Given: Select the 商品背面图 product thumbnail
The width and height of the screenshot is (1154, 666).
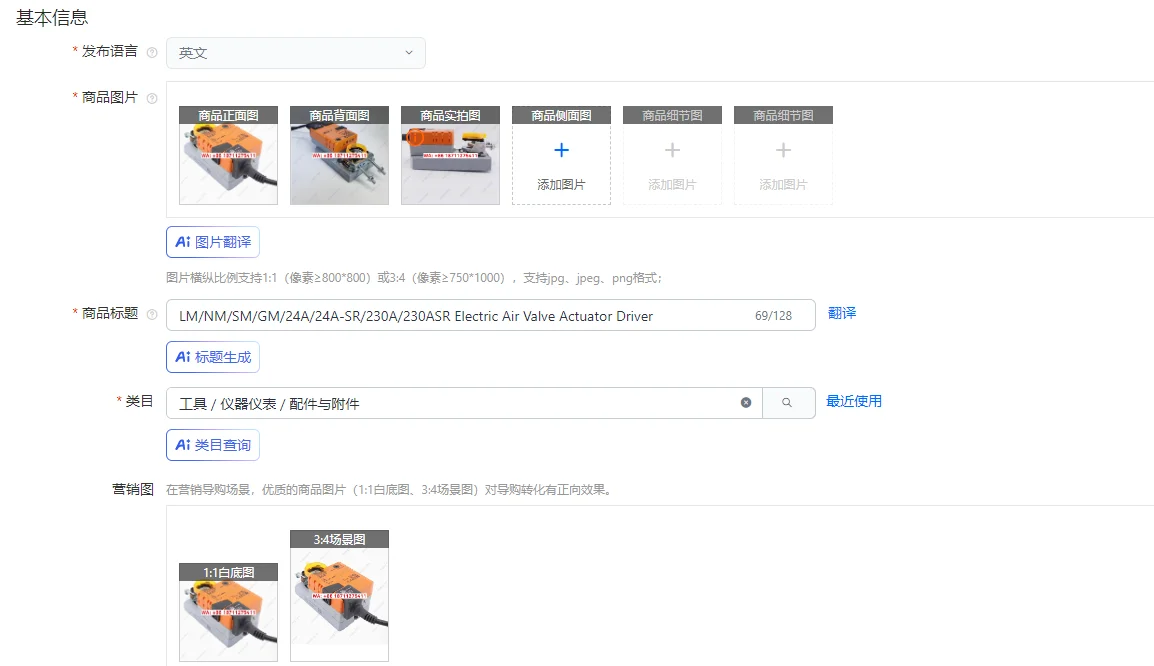Looking at the screenshot, I should tap(339, 155).
